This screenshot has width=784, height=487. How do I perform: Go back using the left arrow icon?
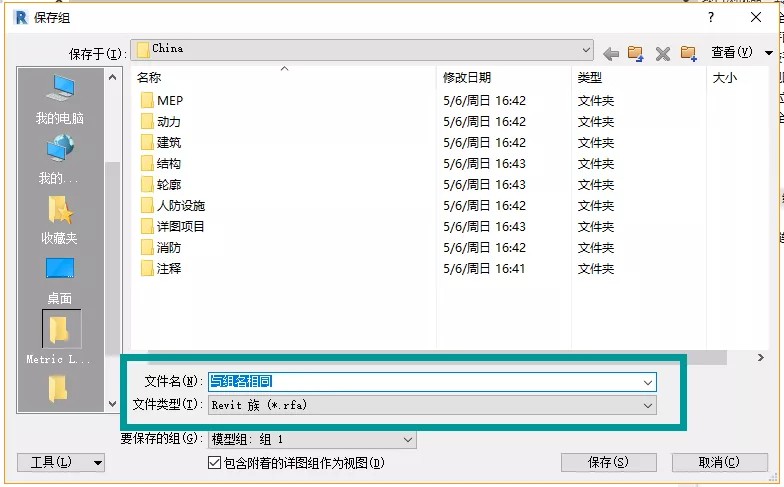[x=611, y=54]
